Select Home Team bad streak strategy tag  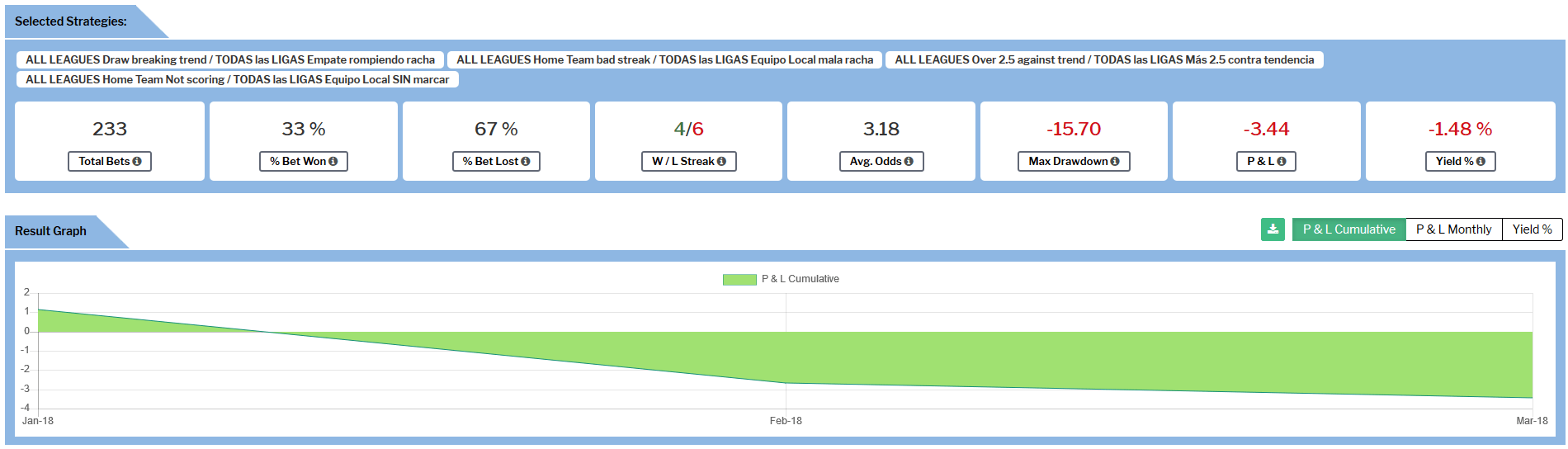point(664,59)
